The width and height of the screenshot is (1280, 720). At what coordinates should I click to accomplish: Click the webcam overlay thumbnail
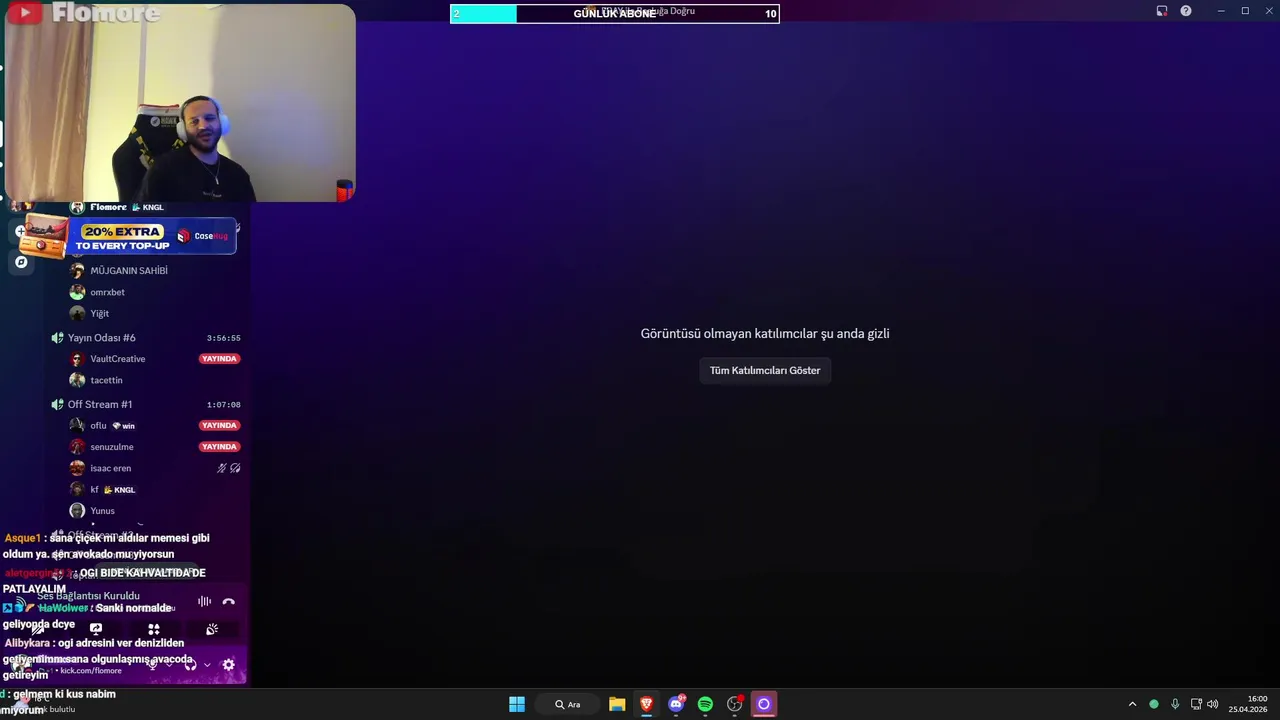coord(180,103)
